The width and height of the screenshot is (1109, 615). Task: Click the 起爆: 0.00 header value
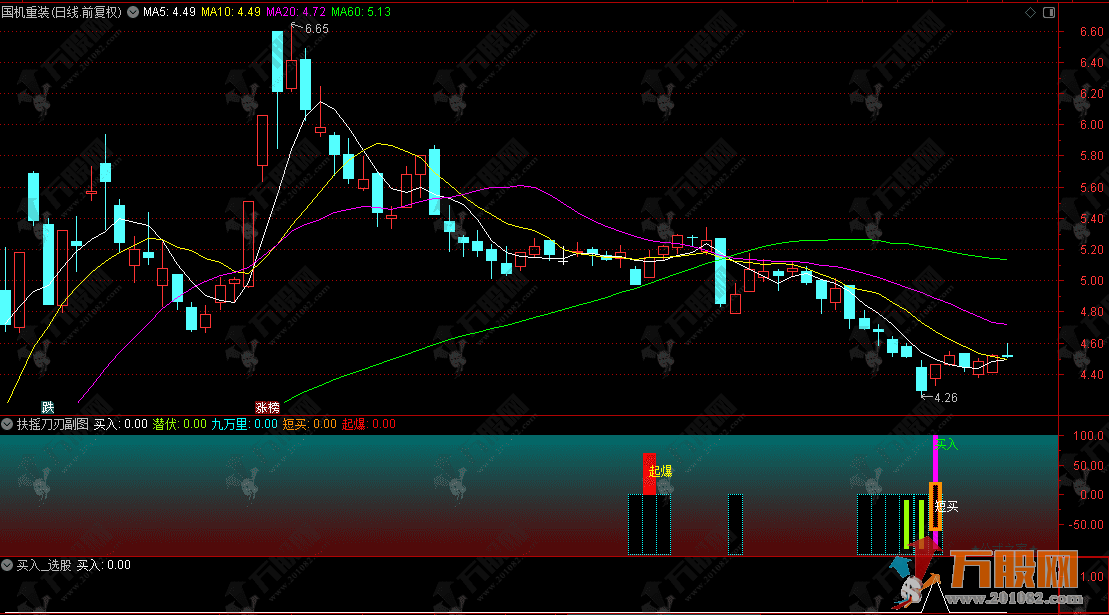(x=368, y=424)
